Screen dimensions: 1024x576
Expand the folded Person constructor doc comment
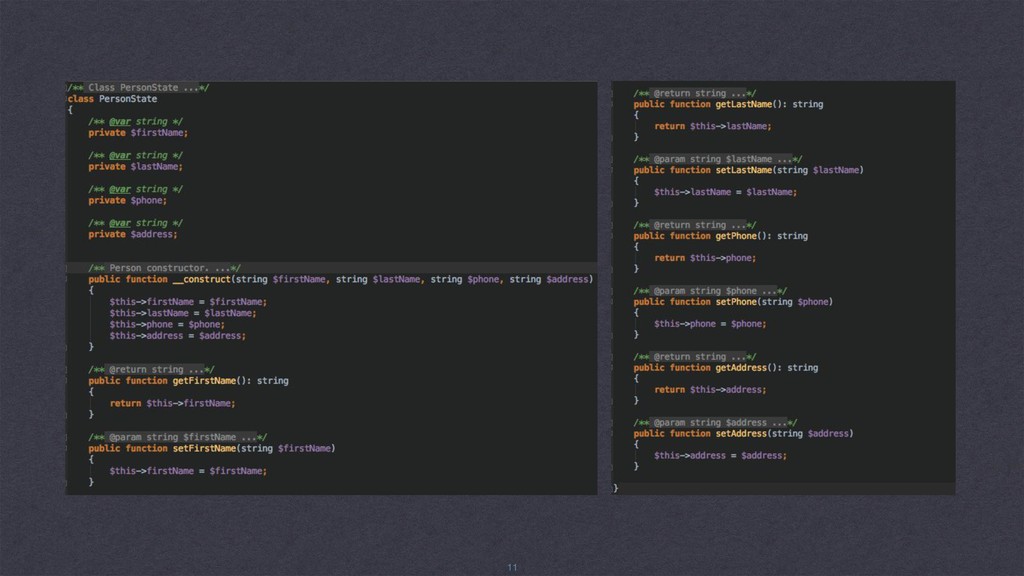165,268
